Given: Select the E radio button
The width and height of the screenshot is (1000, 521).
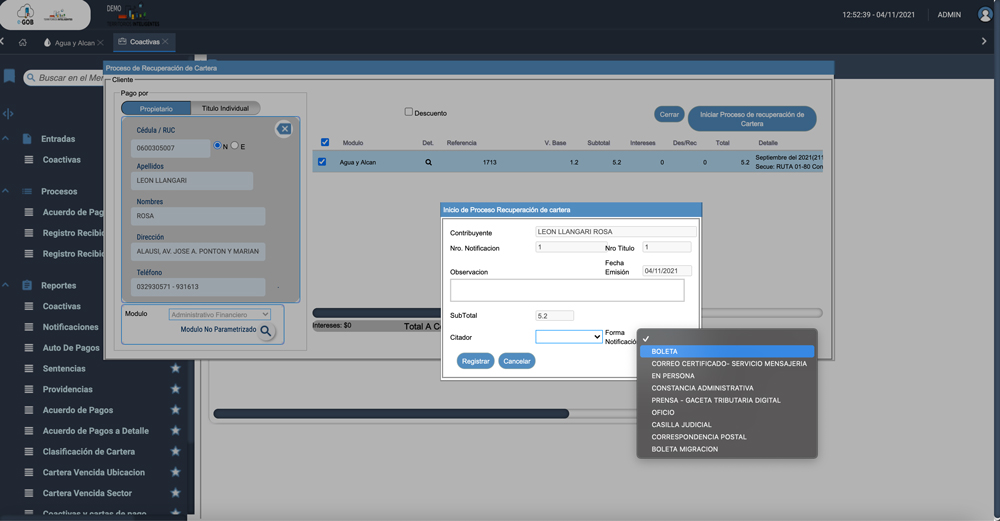Looking at the screenshot, I should (x=235, y=146).
